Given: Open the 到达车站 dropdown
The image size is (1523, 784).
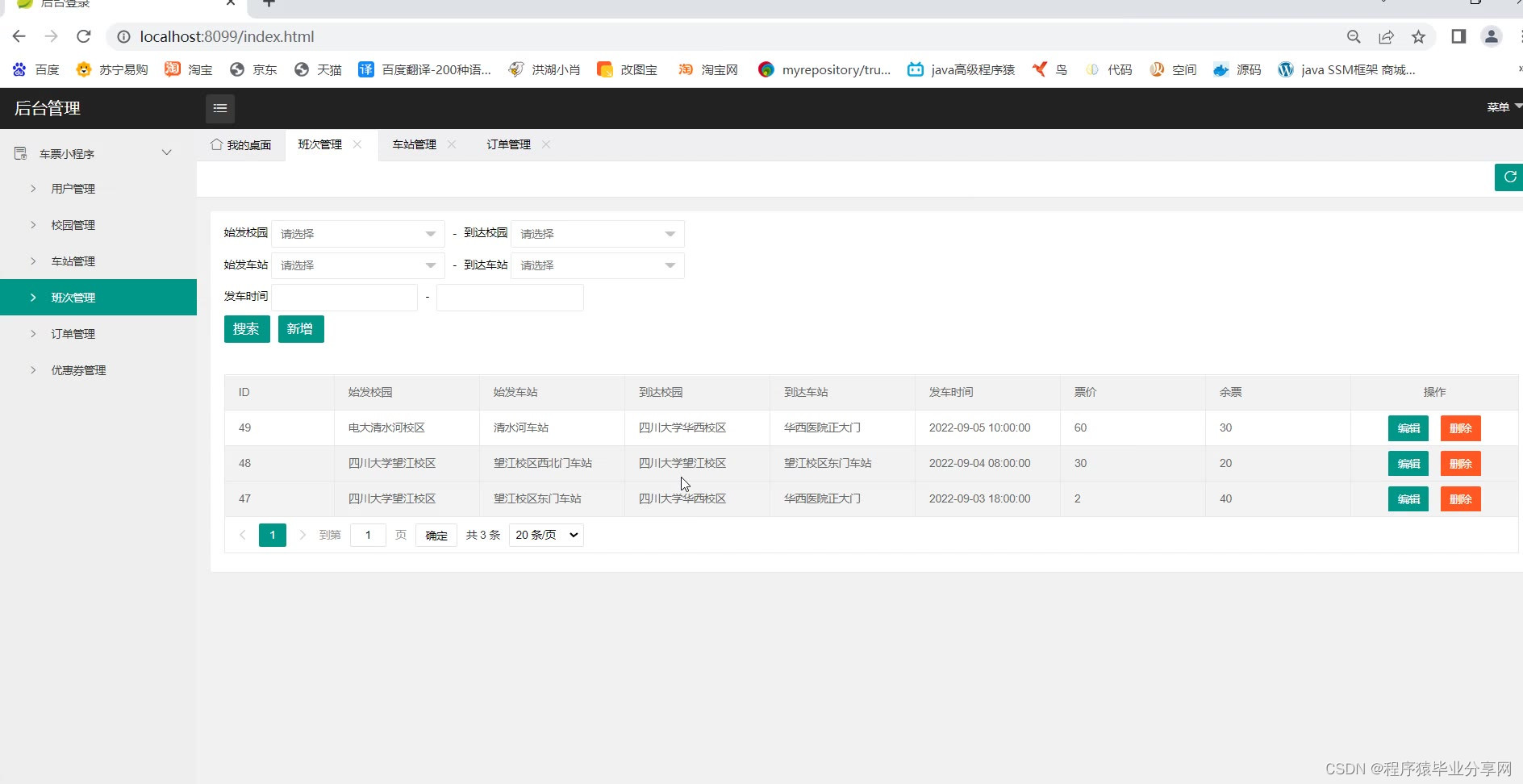Looking at the screenshot, I should pyautogui.click(x=598, y=265).
